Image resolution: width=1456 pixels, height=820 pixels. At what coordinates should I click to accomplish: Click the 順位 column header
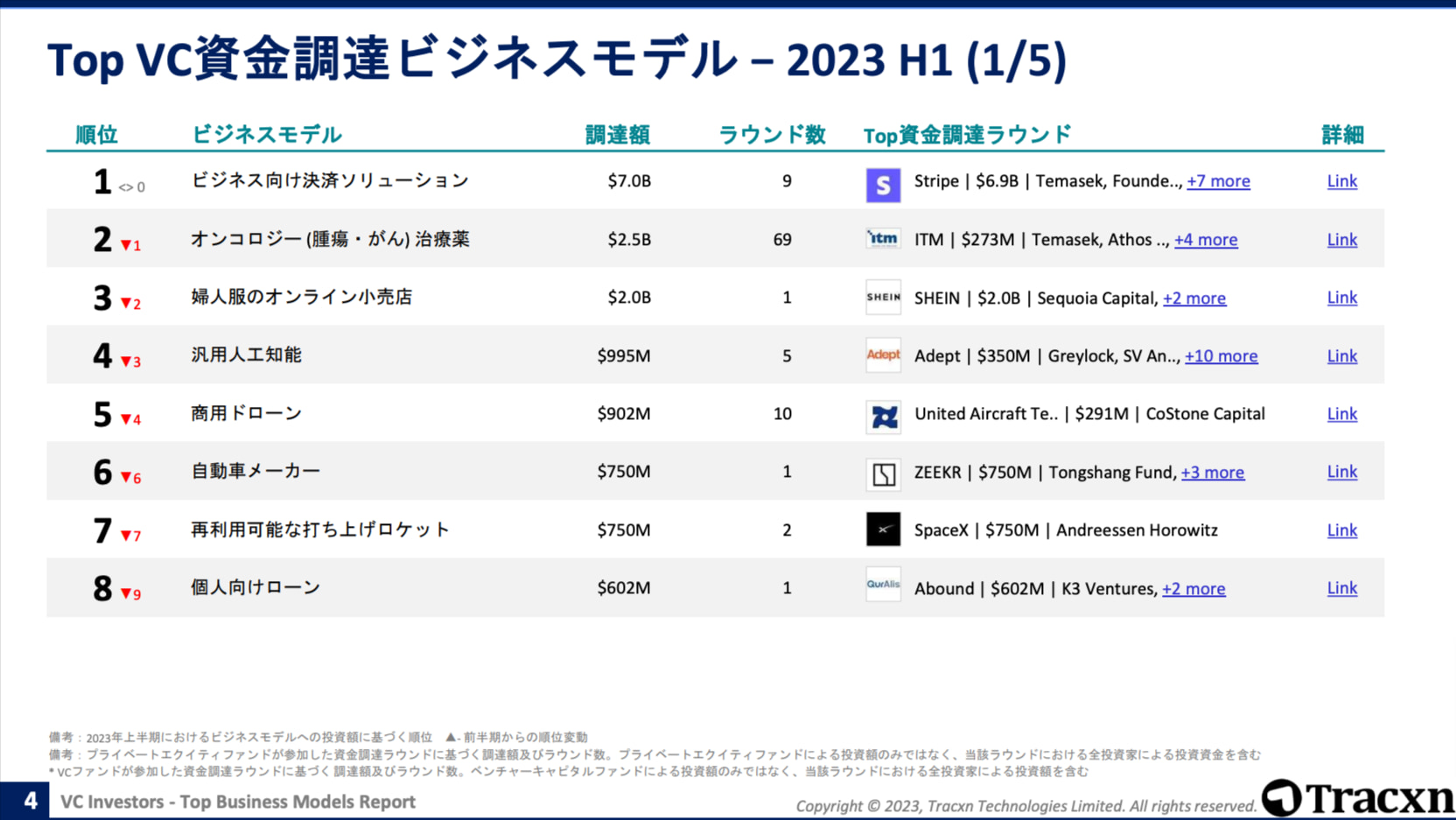[x=96, y=135]
